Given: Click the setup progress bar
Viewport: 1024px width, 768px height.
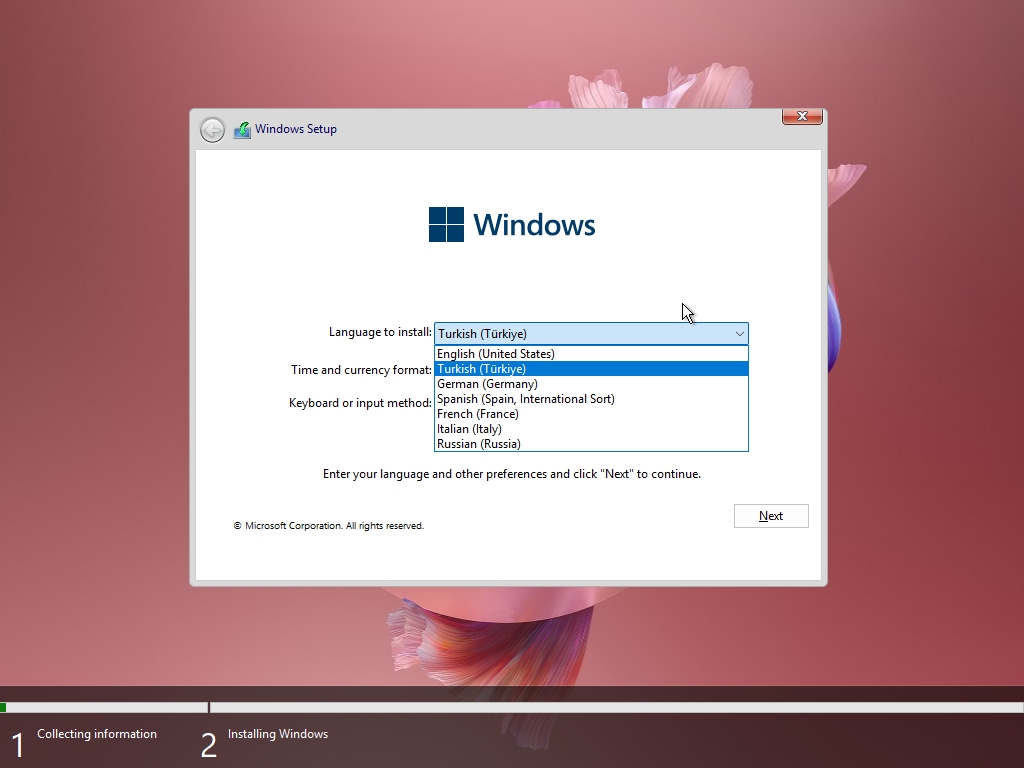Looking at the screenshot, I should coord(512,707).
